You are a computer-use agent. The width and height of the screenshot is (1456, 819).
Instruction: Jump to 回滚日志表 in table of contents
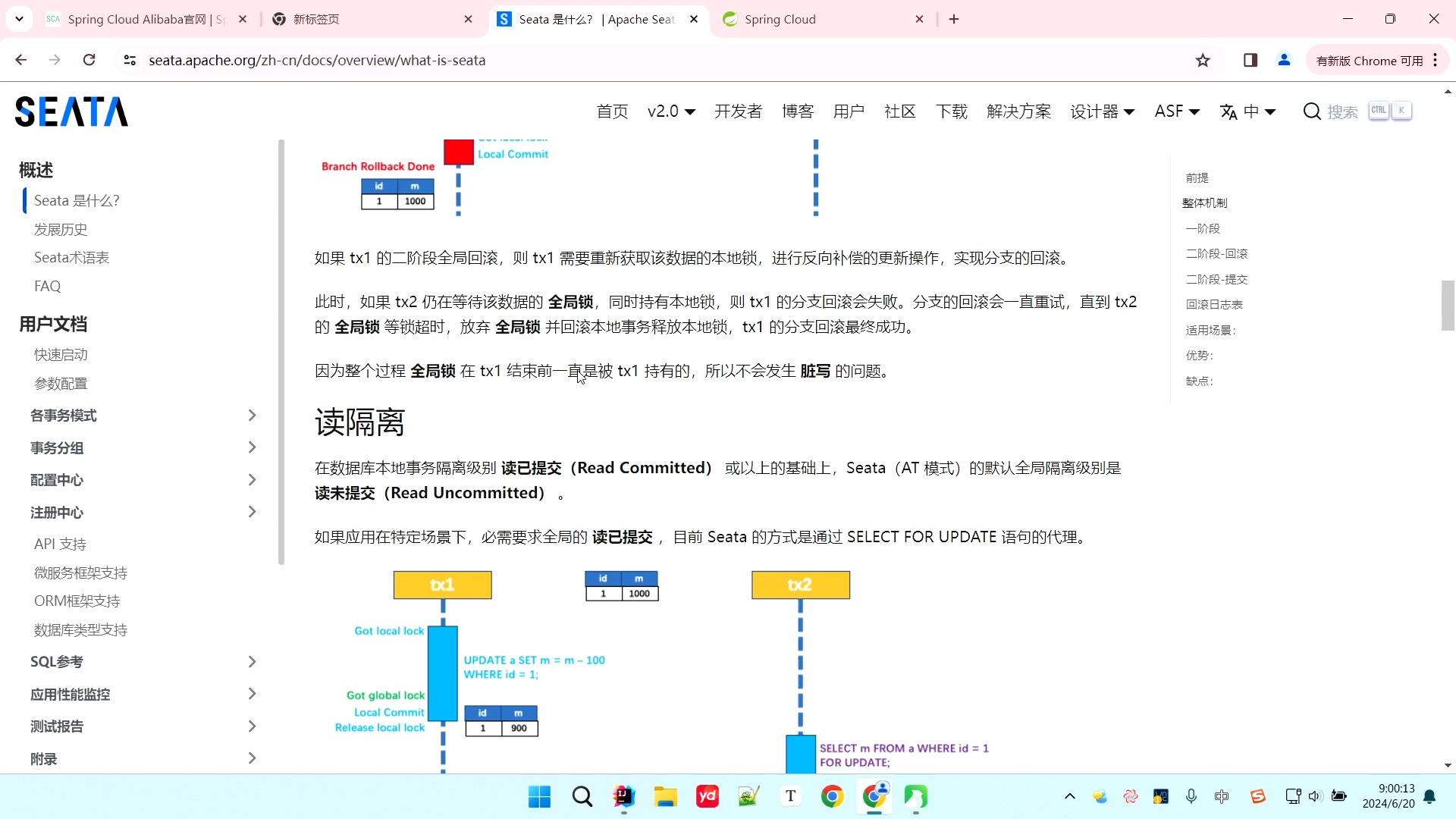click(x=1214, y=305)
